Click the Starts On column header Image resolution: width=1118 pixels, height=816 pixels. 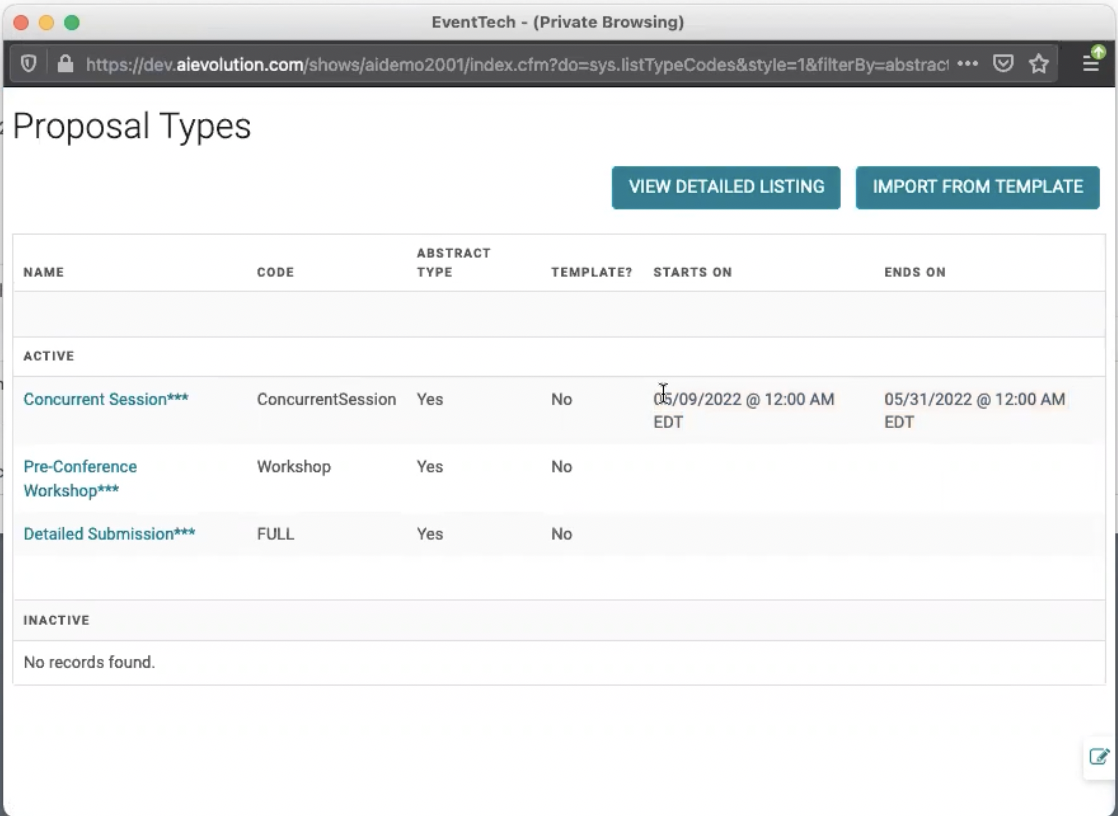coord(692,272)
